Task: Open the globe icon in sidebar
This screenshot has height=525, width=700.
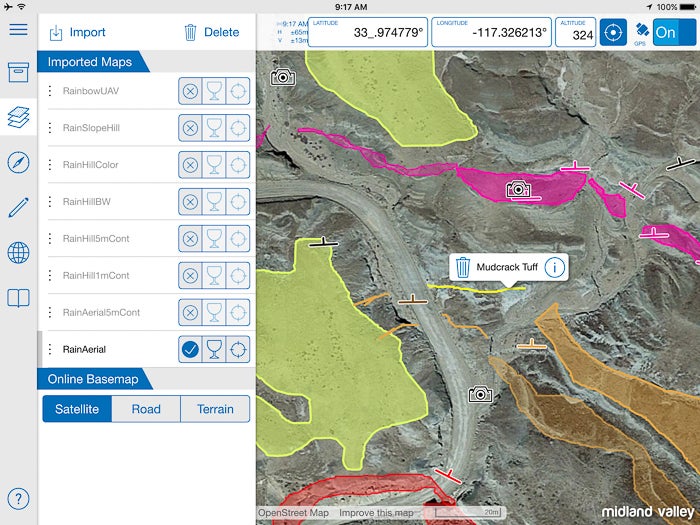Action: point(18,253)
